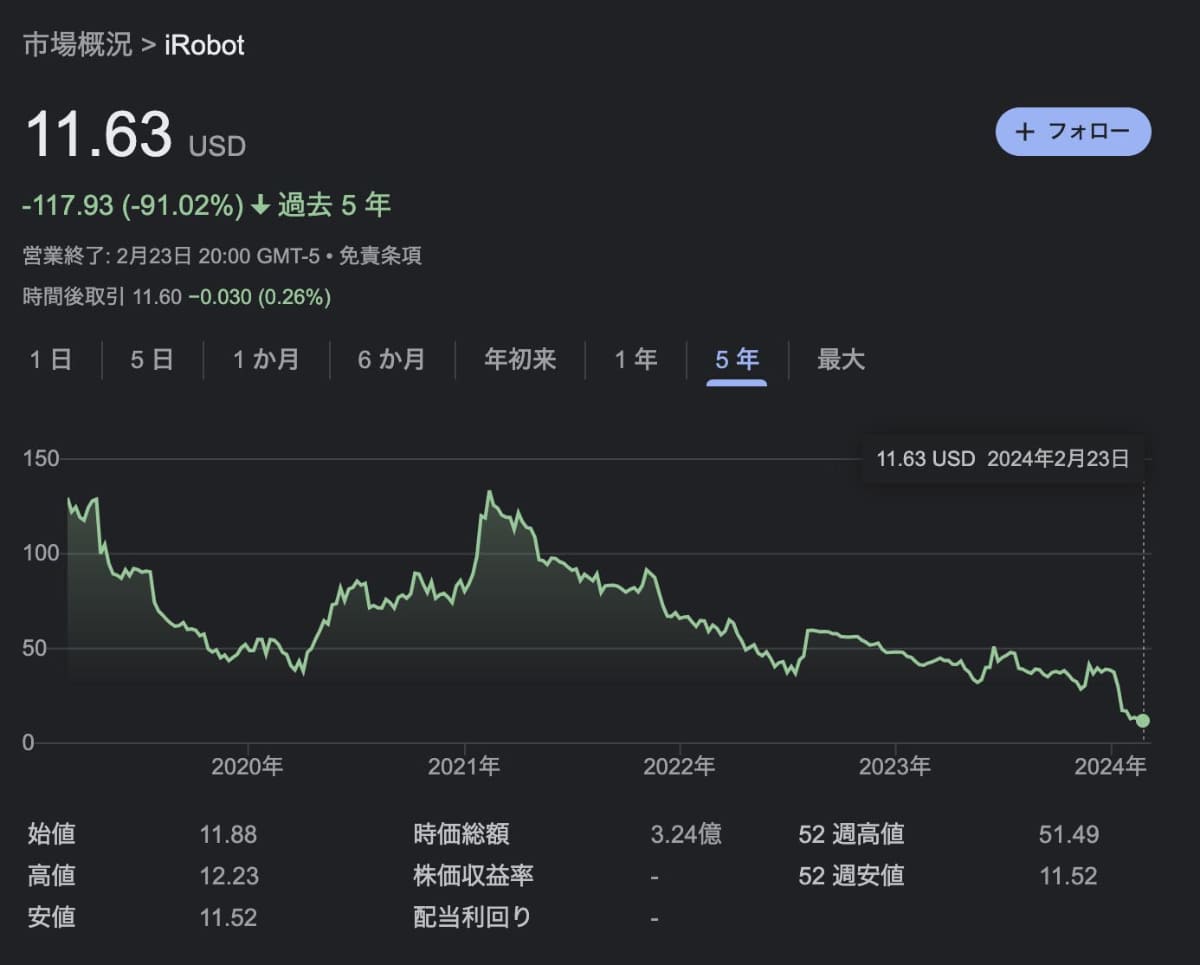Click the 2020年 x-axis label

[x=248, y=767]
